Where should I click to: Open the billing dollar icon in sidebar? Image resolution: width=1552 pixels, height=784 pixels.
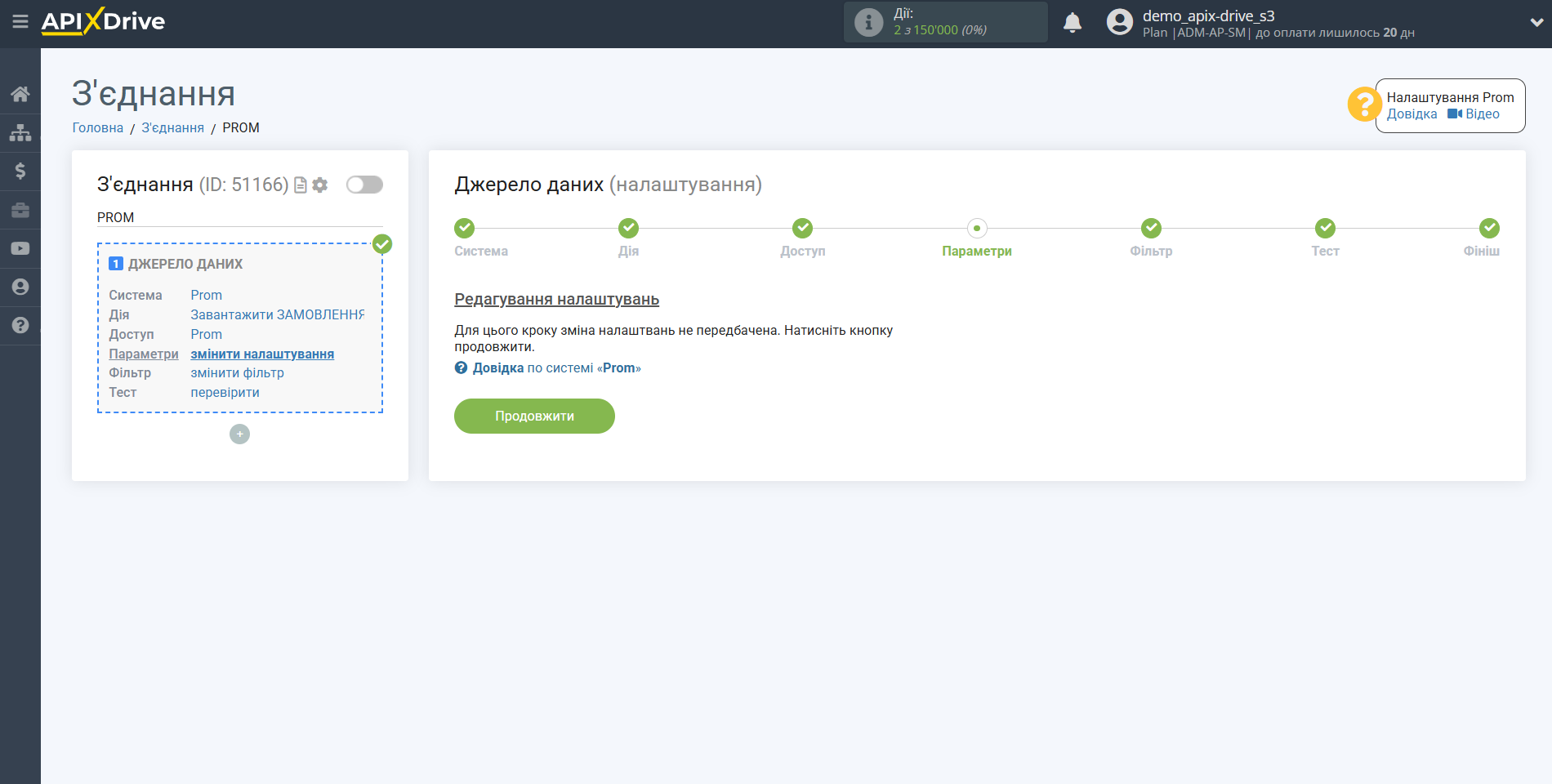point(20,171)
